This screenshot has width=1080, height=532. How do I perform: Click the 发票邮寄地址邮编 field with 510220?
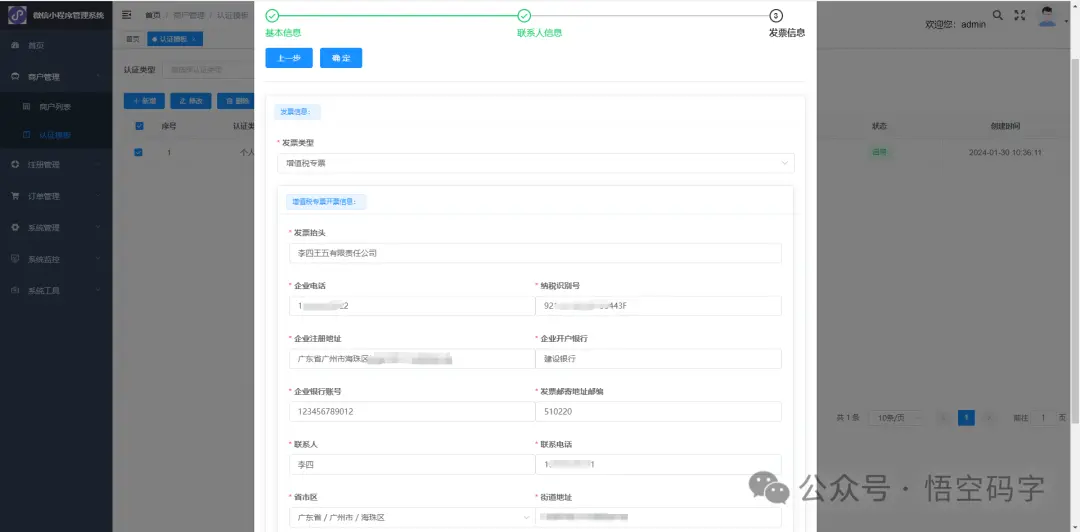(658, 411)
